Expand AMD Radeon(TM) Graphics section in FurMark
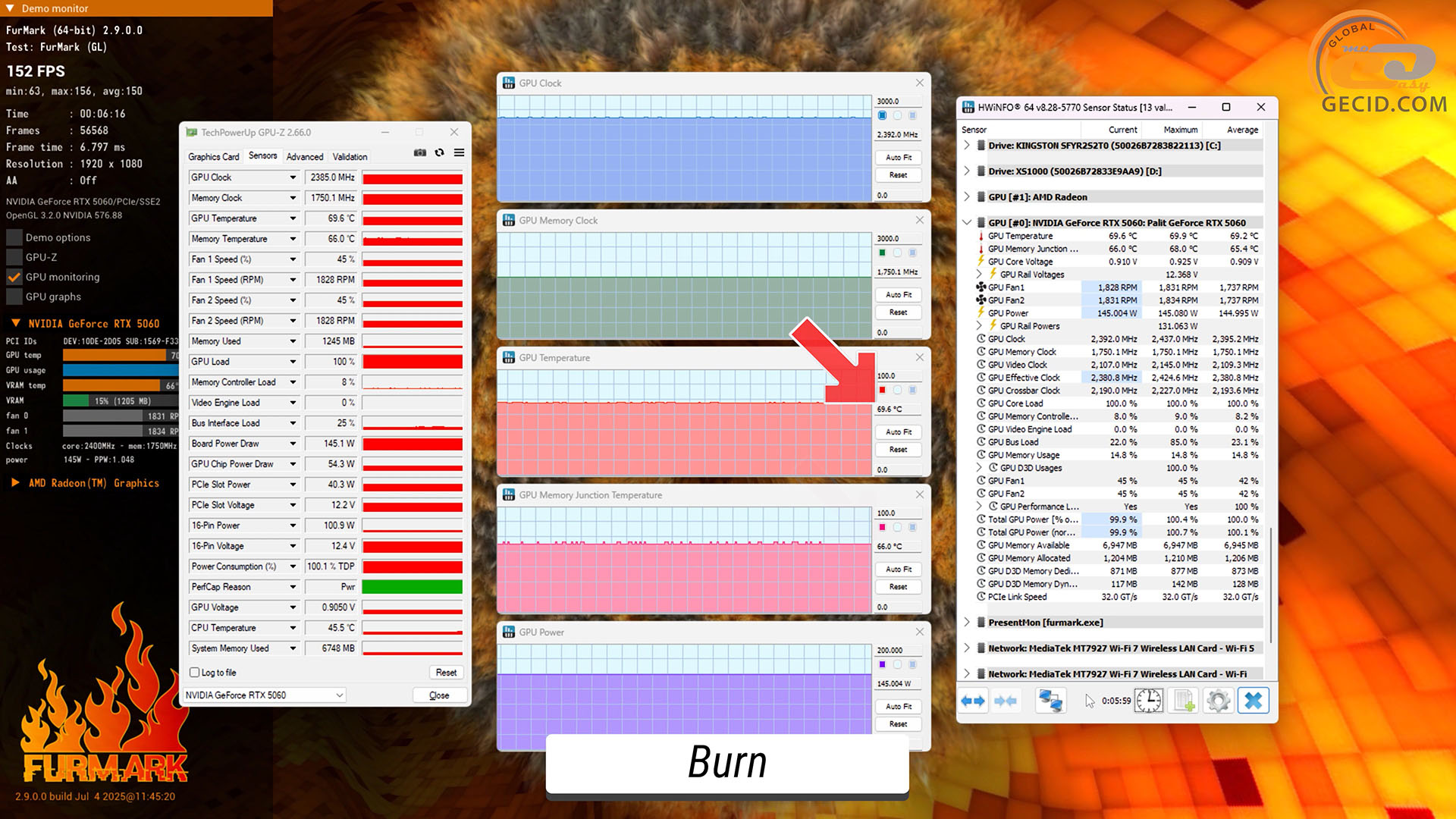This screenshot has height=819, width=1456. (x=15, y=482)
